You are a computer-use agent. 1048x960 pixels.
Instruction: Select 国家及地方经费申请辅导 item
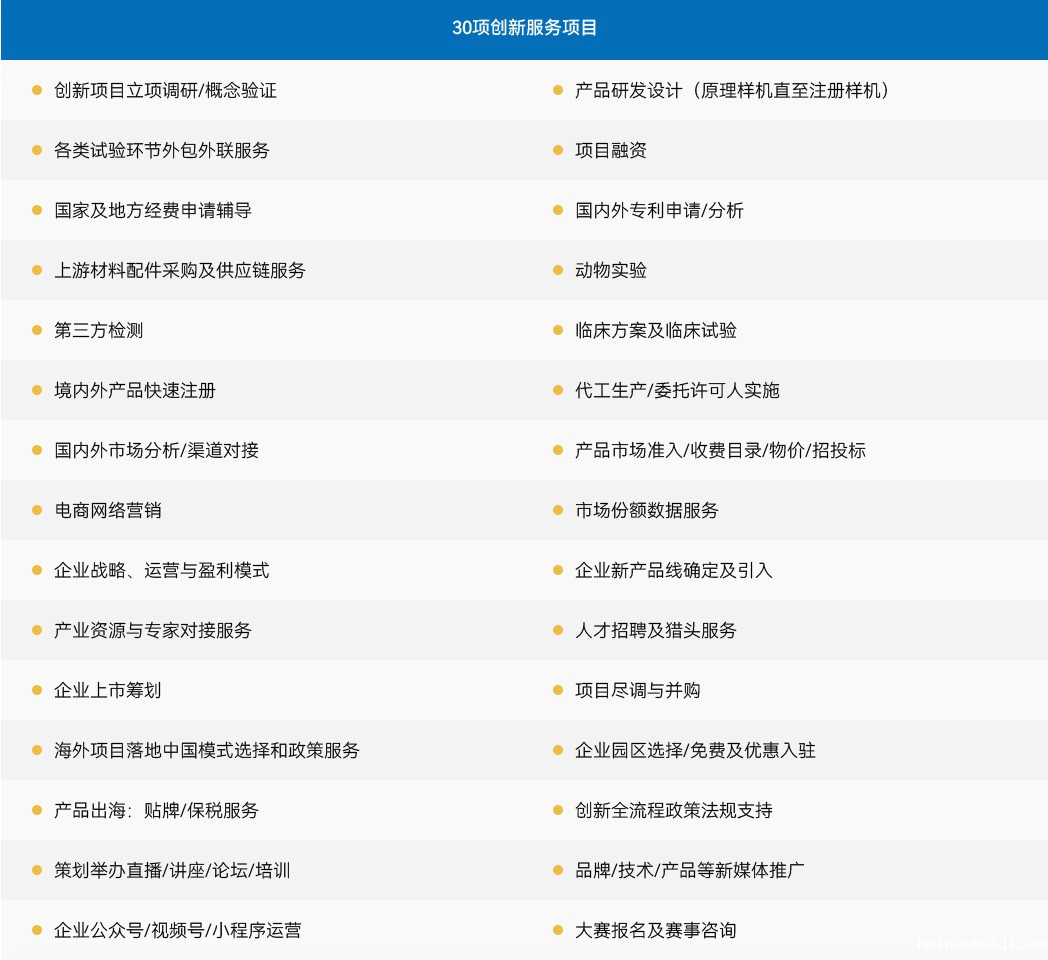point(152,210)
